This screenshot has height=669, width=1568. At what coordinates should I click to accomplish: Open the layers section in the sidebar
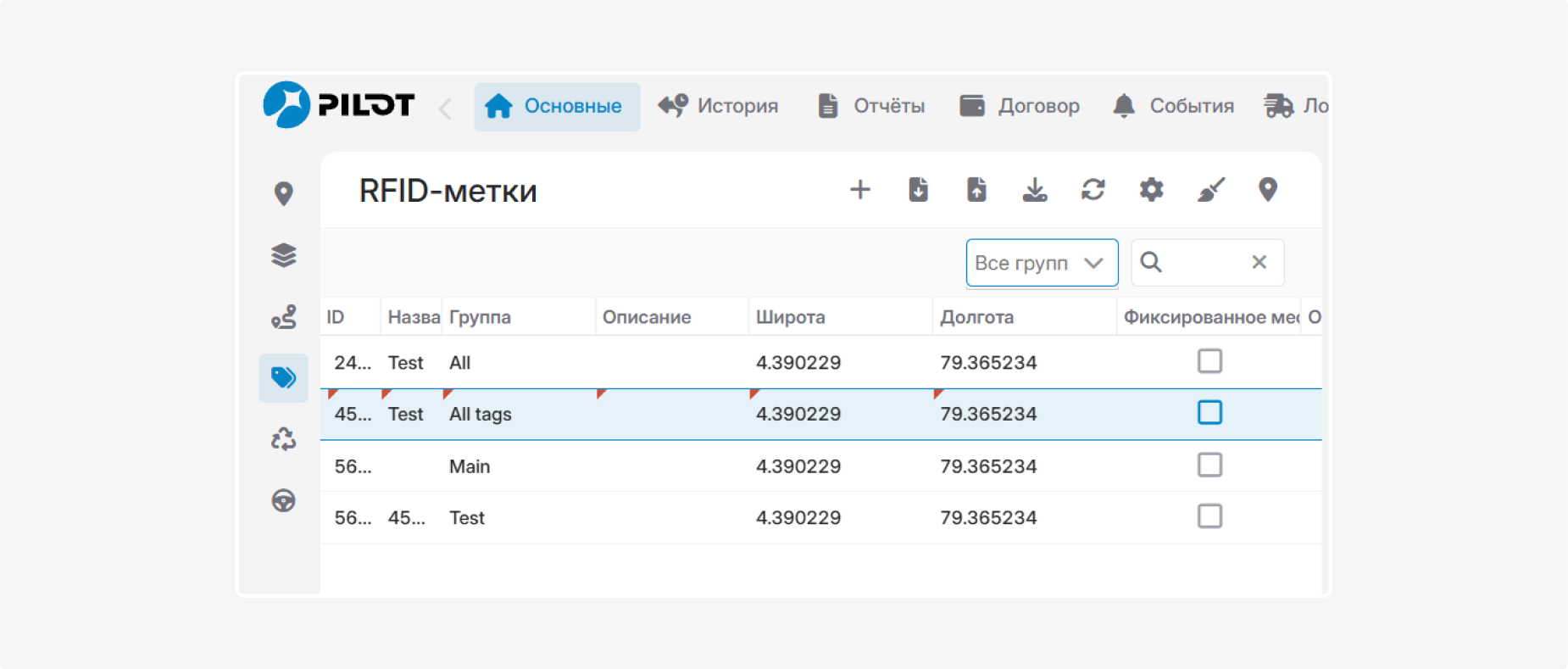click(x=284, y=255)
